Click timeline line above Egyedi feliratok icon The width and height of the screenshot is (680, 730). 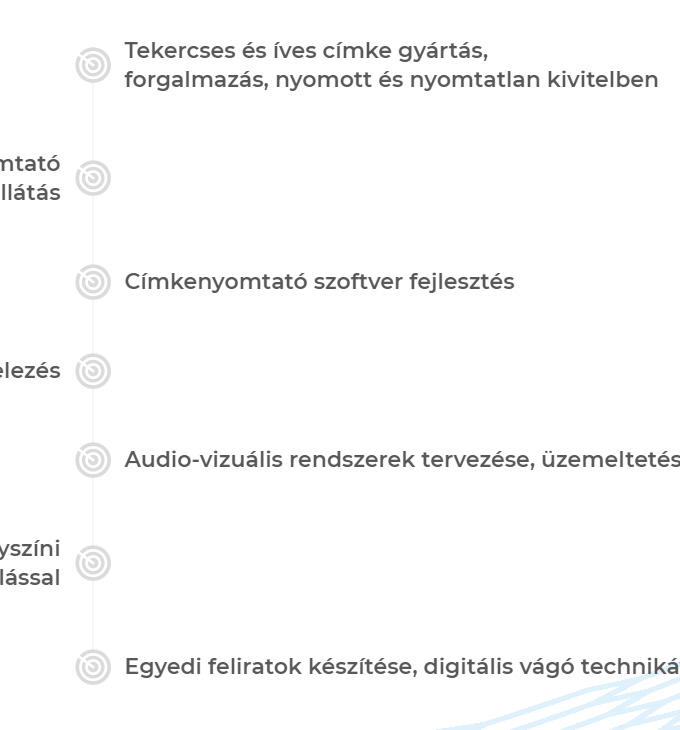(93, 615)
